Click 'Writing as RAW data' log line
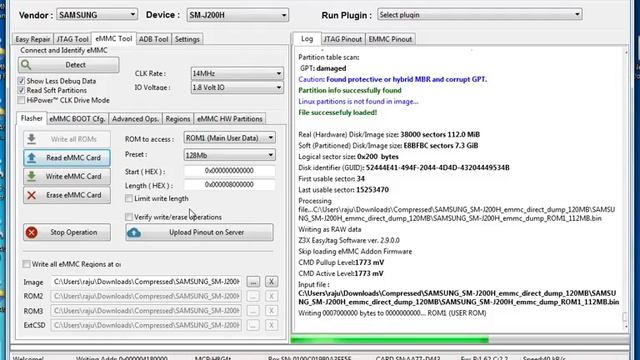This screenshot has height=360, width=640. [x=330, y=229]
